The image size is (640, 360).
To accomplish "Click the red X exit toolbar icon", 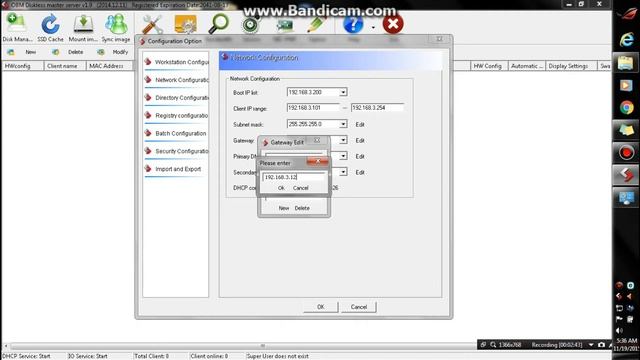I will 393,24.
